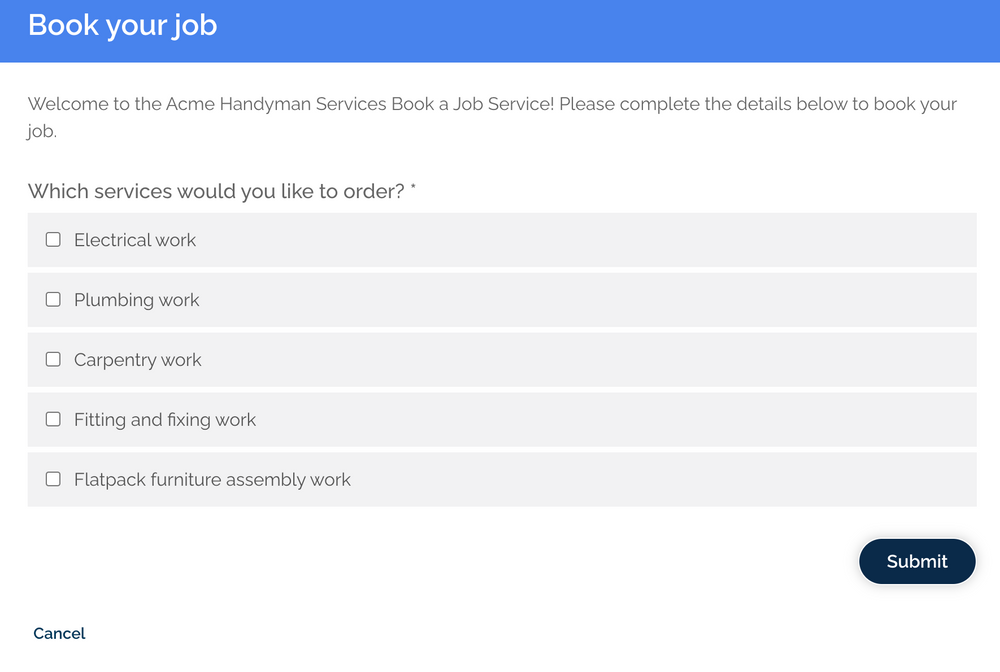The image size is (1000, 672).
Task: Click the "Fitting and fixing work" label
Action: pos(165,420)
